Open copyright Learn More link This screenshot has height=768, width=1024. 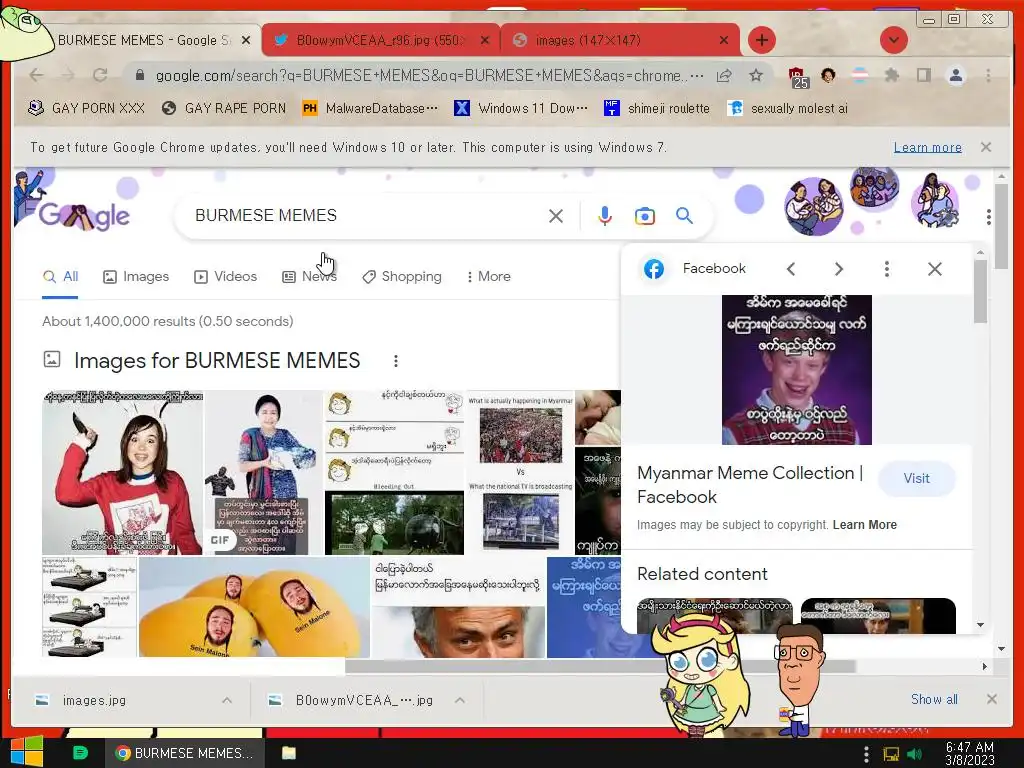(865, 524)
